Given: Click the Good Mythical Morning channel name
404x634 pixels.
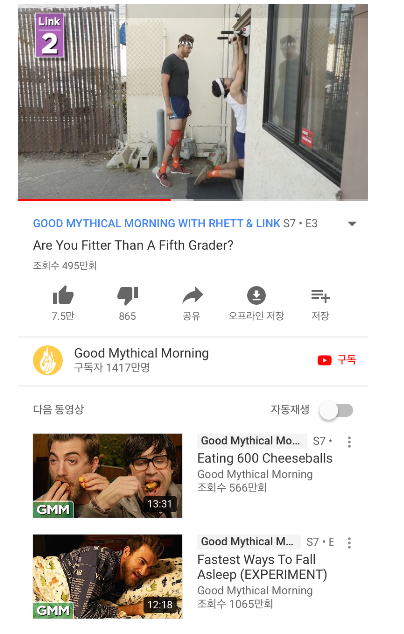Looking at the screenshot, I should 141,353.
